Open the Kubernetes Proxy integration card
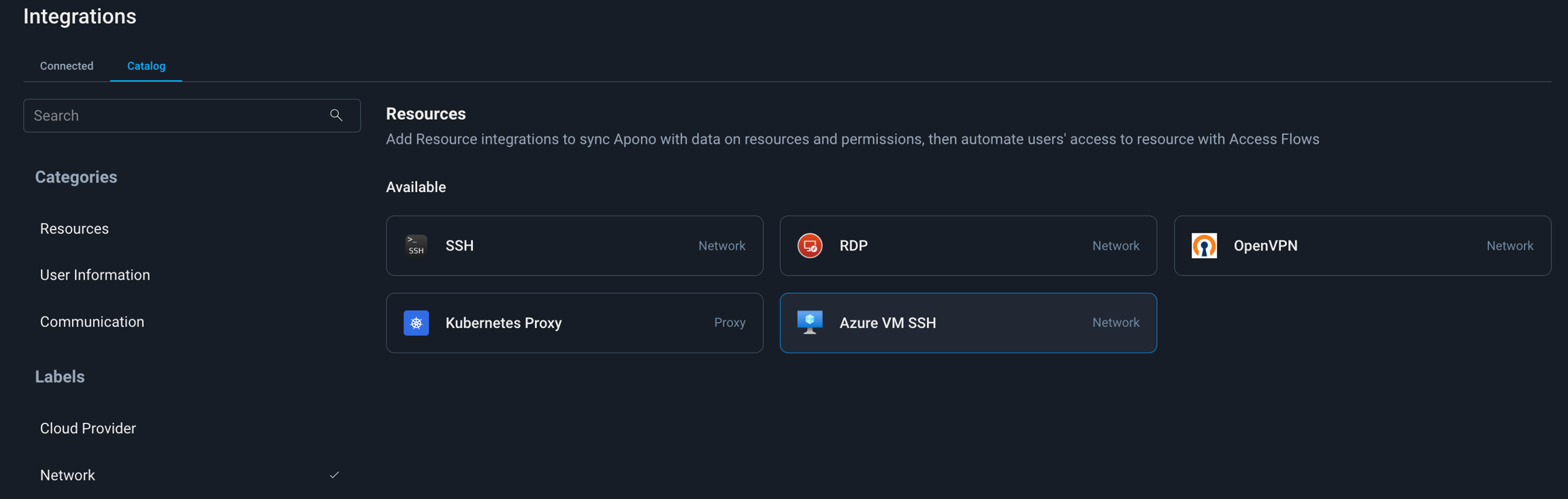 tap(574, 323)
